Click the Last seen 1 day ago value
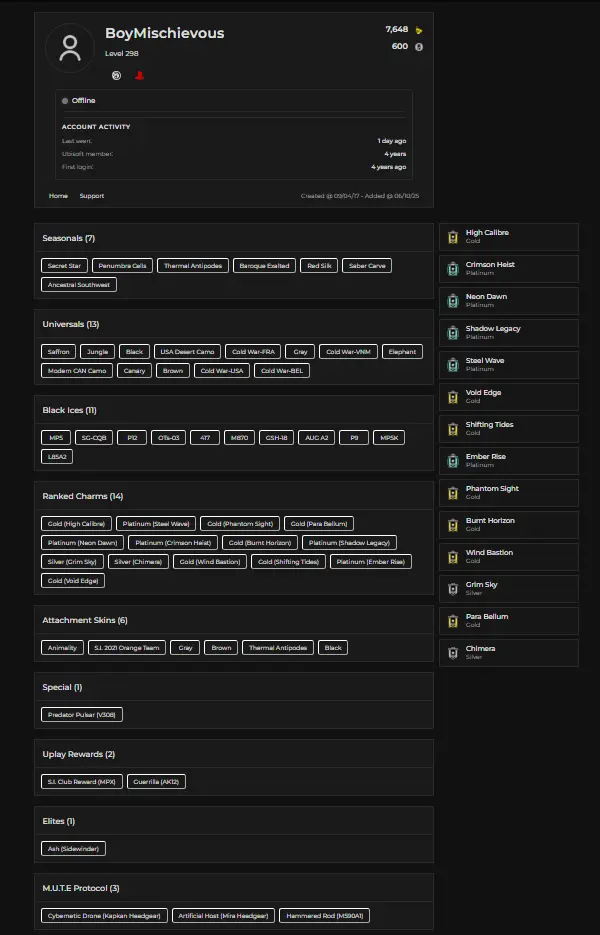This screenshot has height=935, width=600. 392,141
